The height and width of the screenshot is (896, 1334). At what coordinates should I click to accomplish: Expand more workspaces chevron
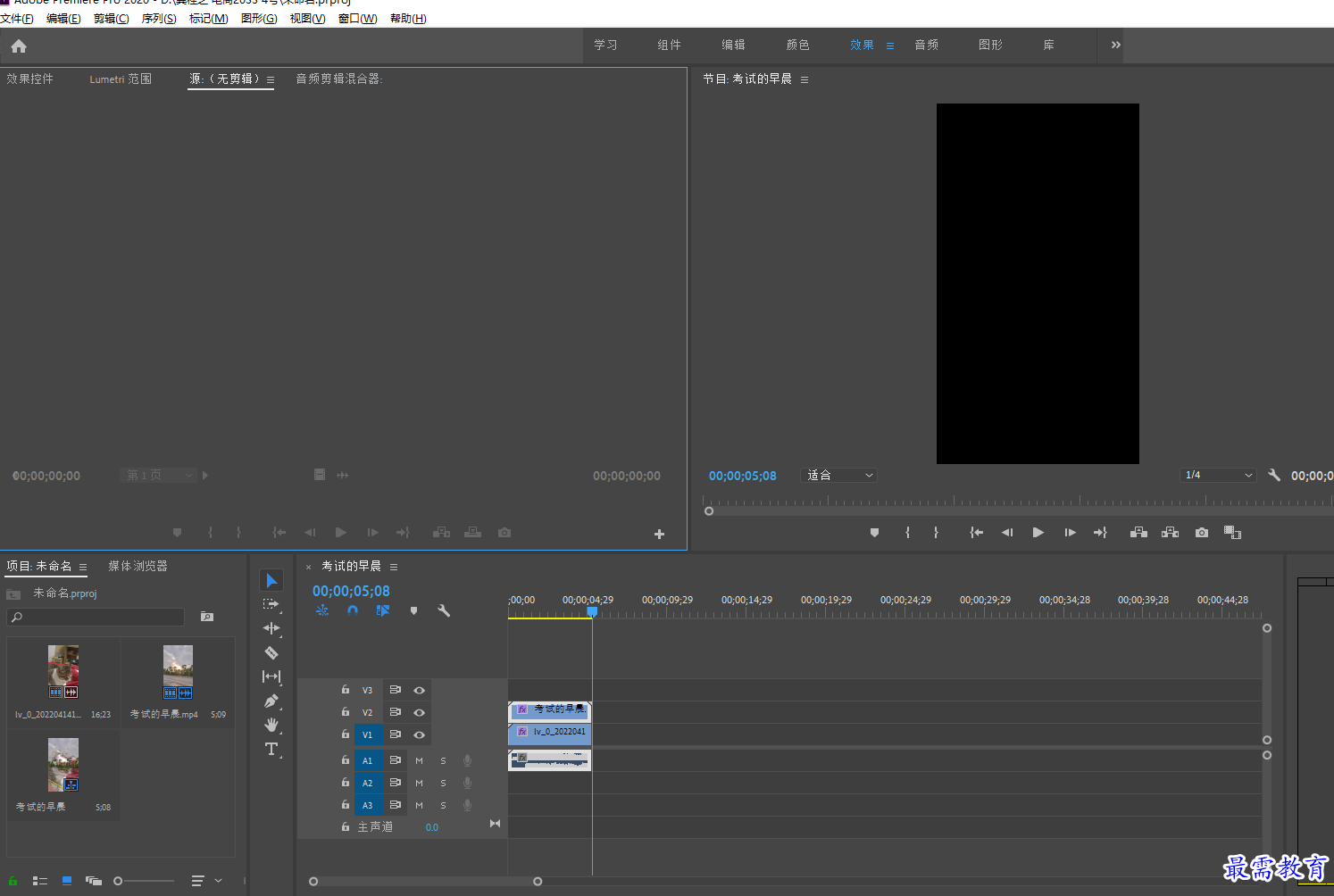1115,45
